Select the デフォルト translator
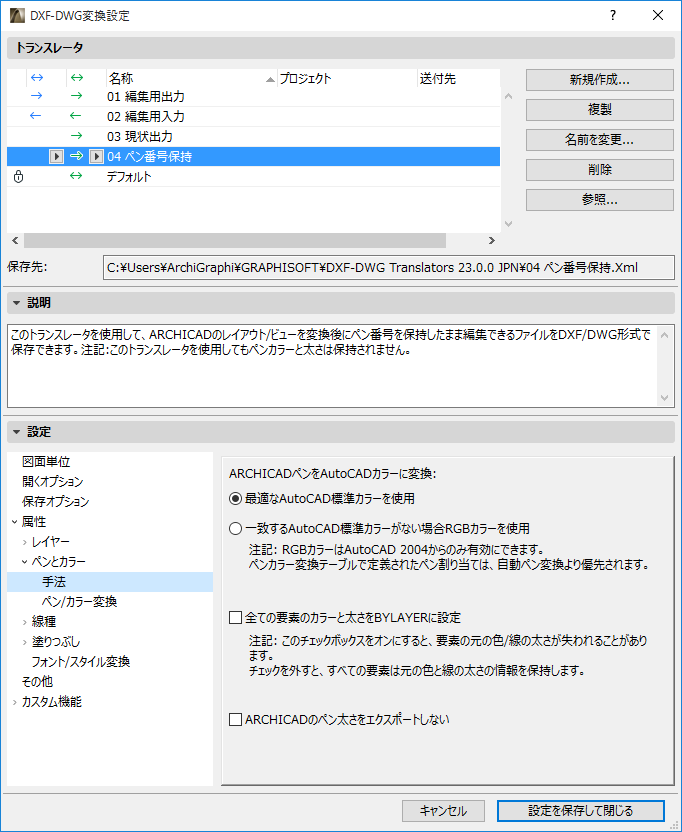Viewport: 682px width, 832px height. (x=254, y=177)
